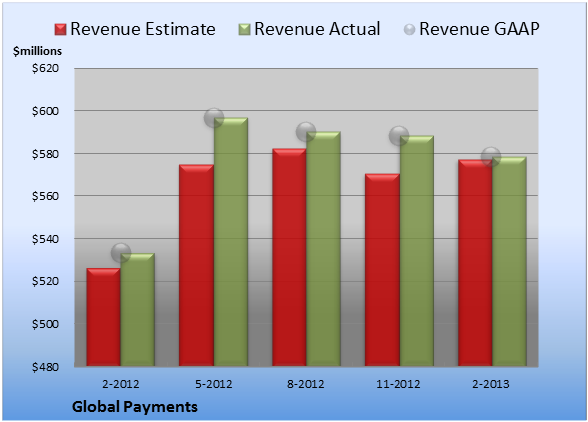Click the '2-2013' x-axis label
This screenshot has height=422, width=588.
click(x=491, y=384)
